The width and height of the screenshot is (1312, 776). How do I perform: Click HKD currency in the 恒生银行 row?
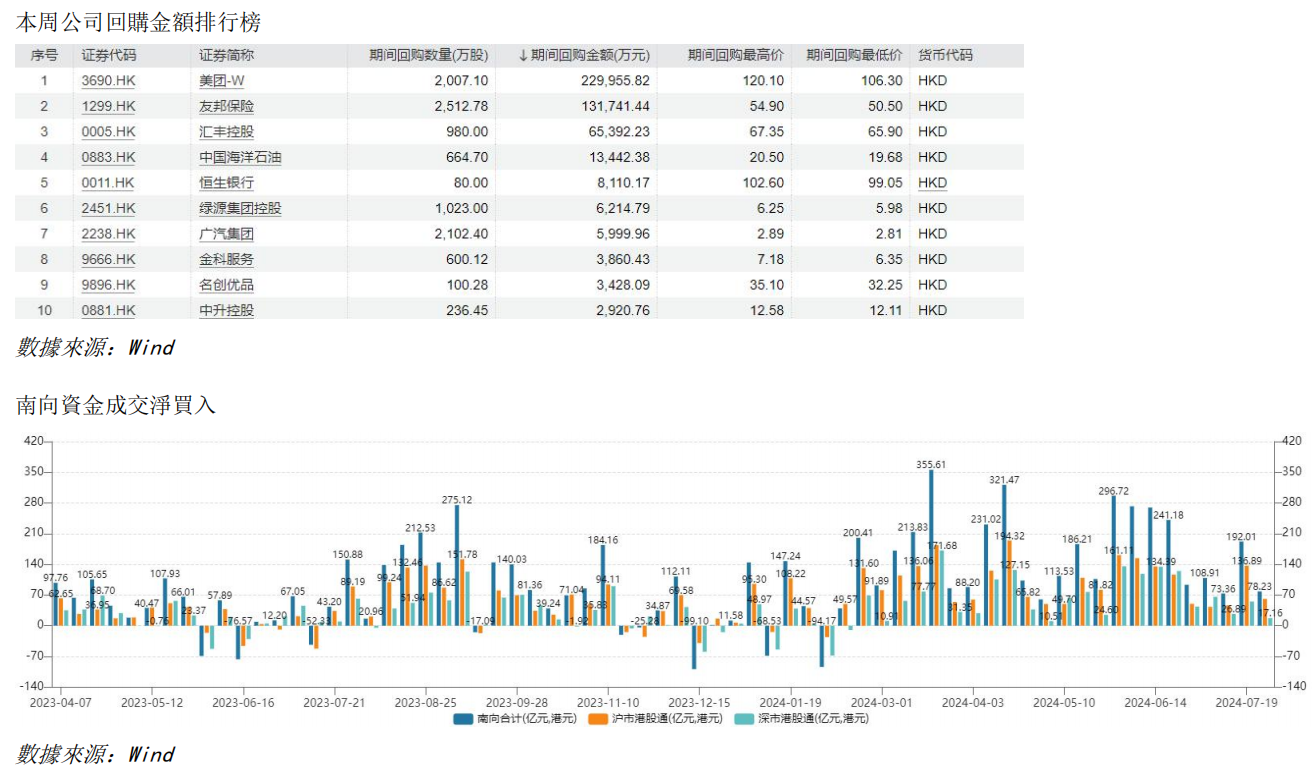932,183
